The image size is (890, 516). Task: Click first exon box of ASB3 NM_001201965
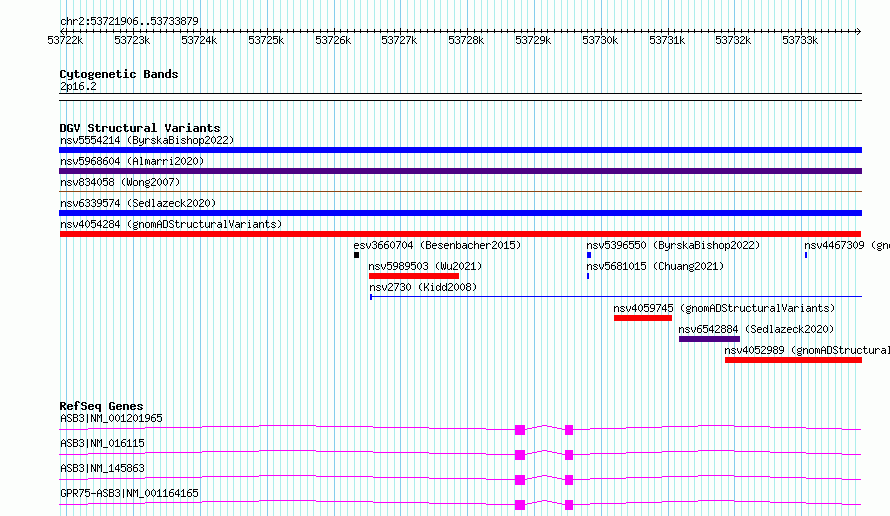520,430
